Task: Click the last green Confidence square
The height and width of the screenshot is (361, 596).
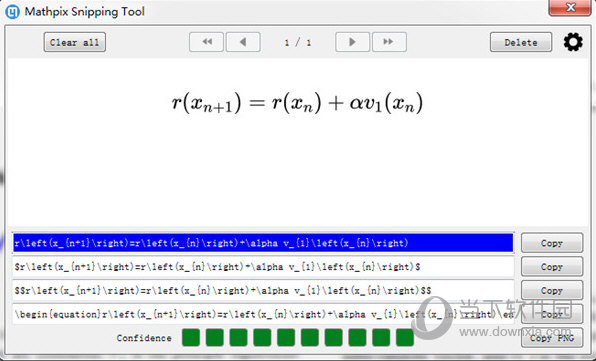Action: (x=405, y=337)
